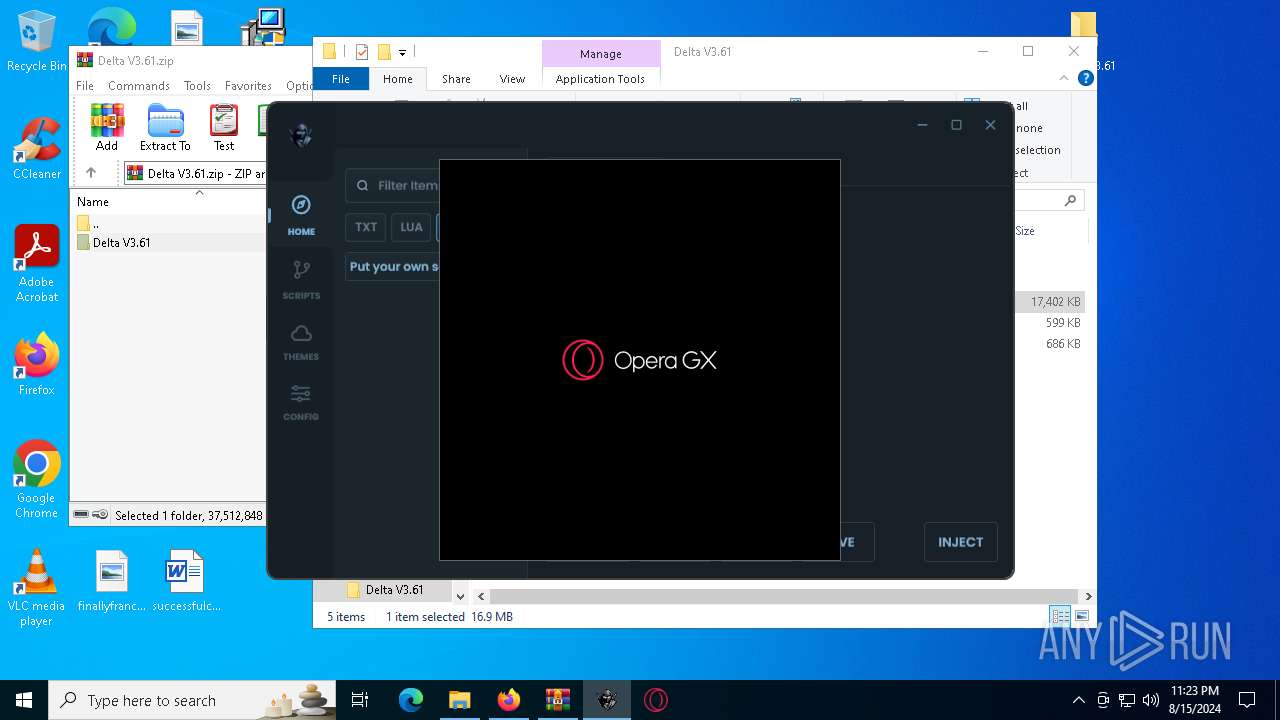The width and height of the screenshot is (1280, 720).
Task: Select Delta V3.61 in Explorer navigation tree
Action: click(394, 590)
